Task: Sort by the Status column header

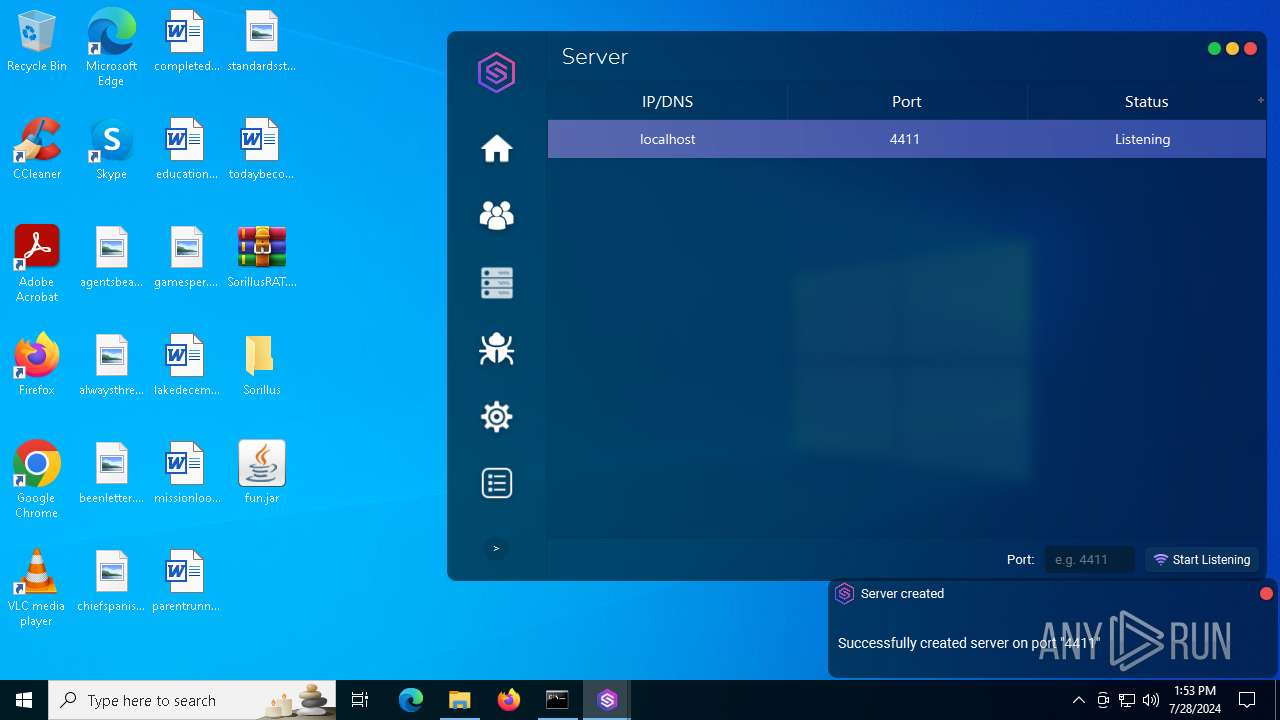Action: click(x=1146, y=102)
